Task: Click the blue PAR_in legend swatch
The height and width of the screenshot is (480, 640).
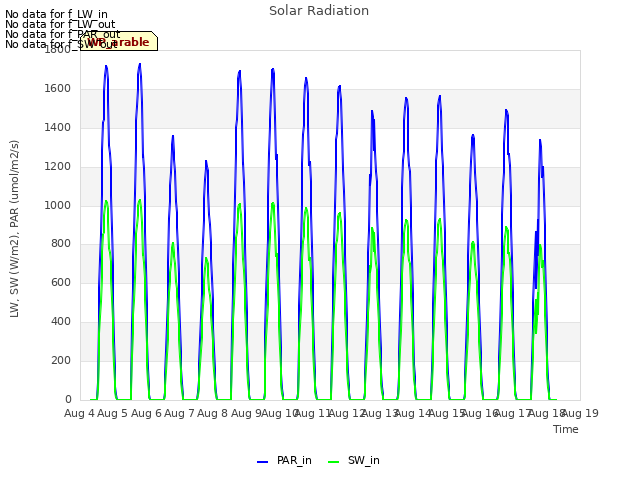Action: pyautogui.click(x=262, y=462)
